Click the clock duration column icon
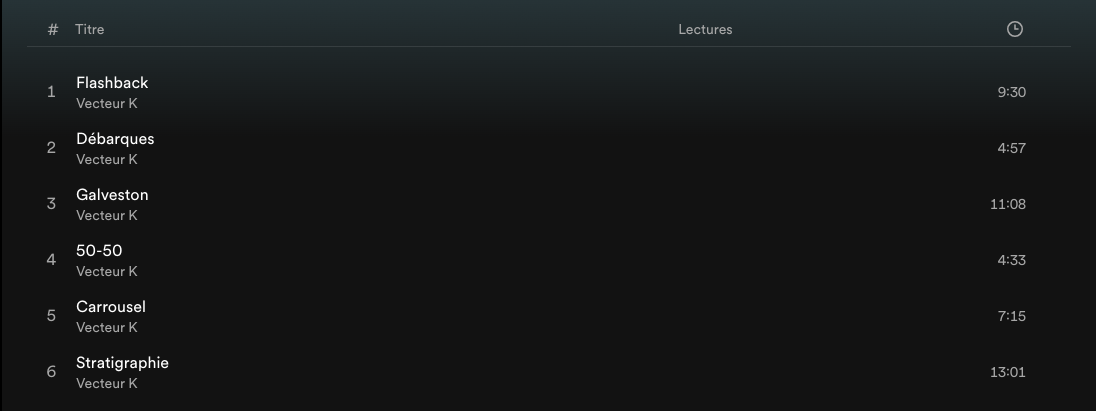 (1014, 29)
